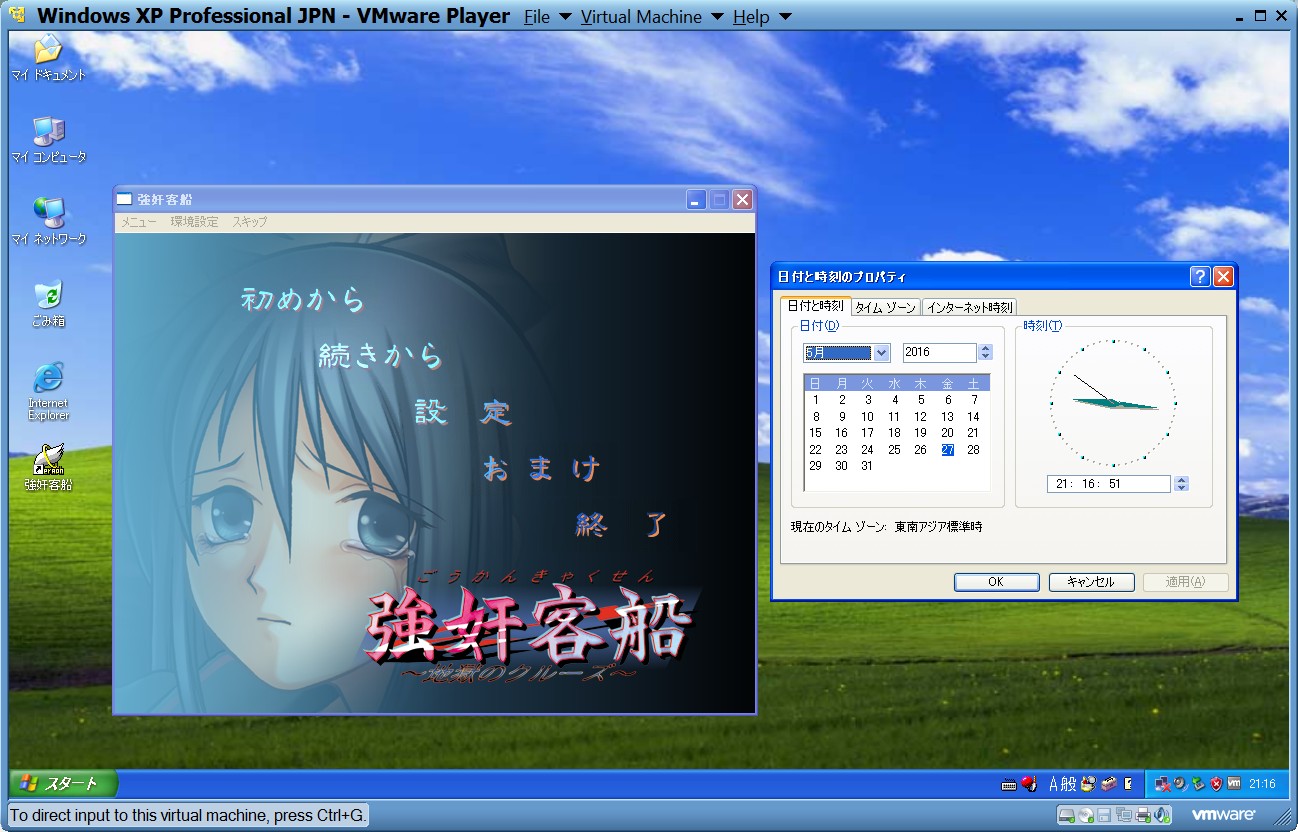Screen dimensions: 1298x832
Task: Choose 初めから on the game title screen
Action: (303, 299)
